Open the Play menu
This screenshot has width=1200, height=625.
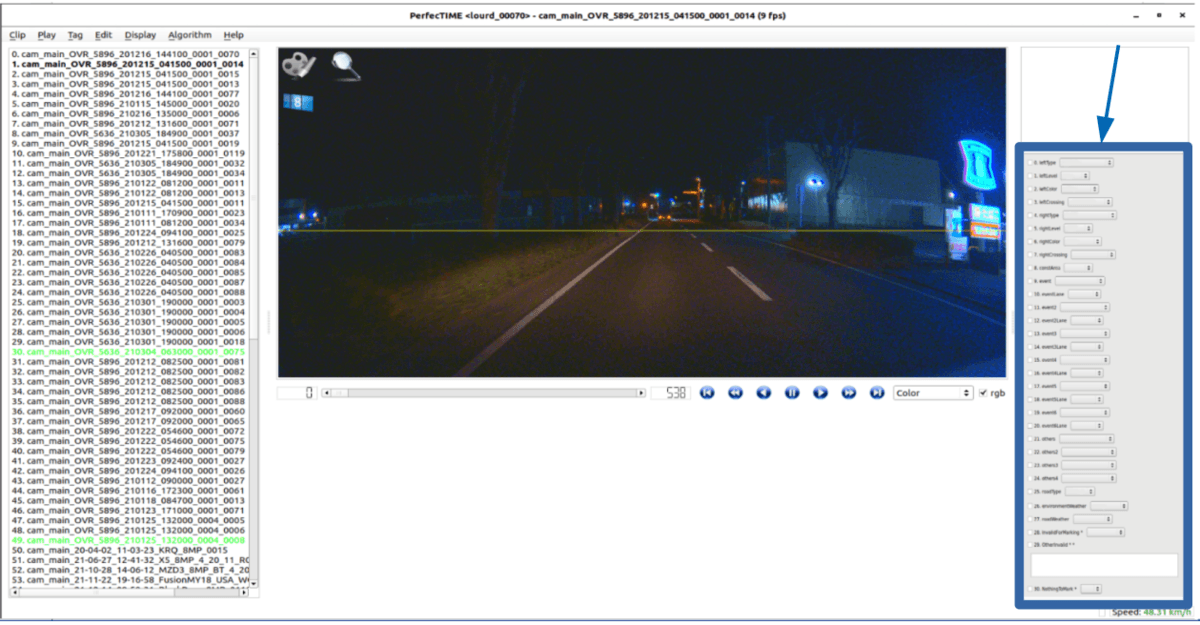tap(46, 35)
